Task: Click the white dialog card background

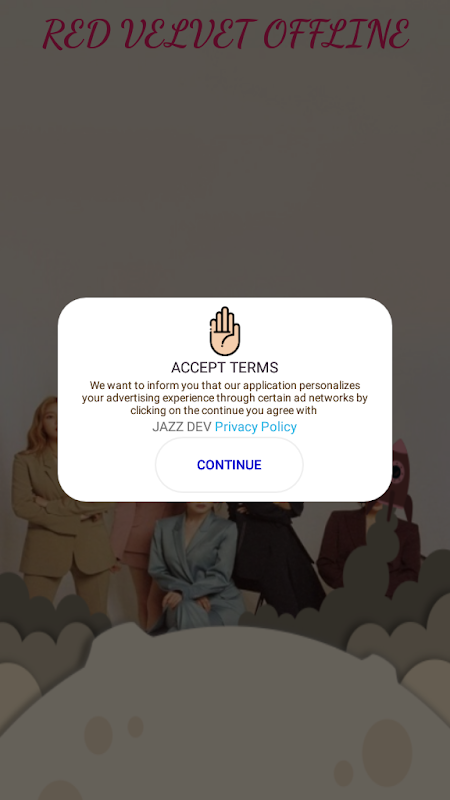Action: tap(224, 399)
